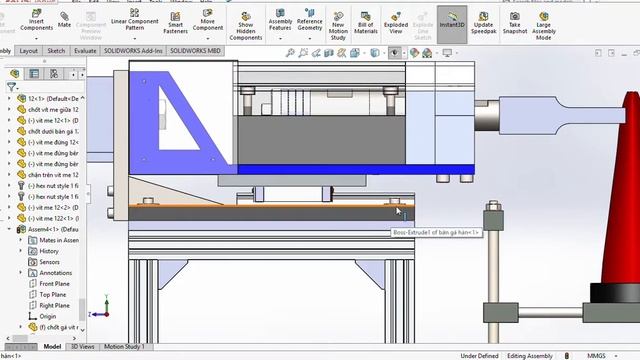Open the SOLIDWORKS Add-Ins tab
Screen dimensions: 640x360
133,51
